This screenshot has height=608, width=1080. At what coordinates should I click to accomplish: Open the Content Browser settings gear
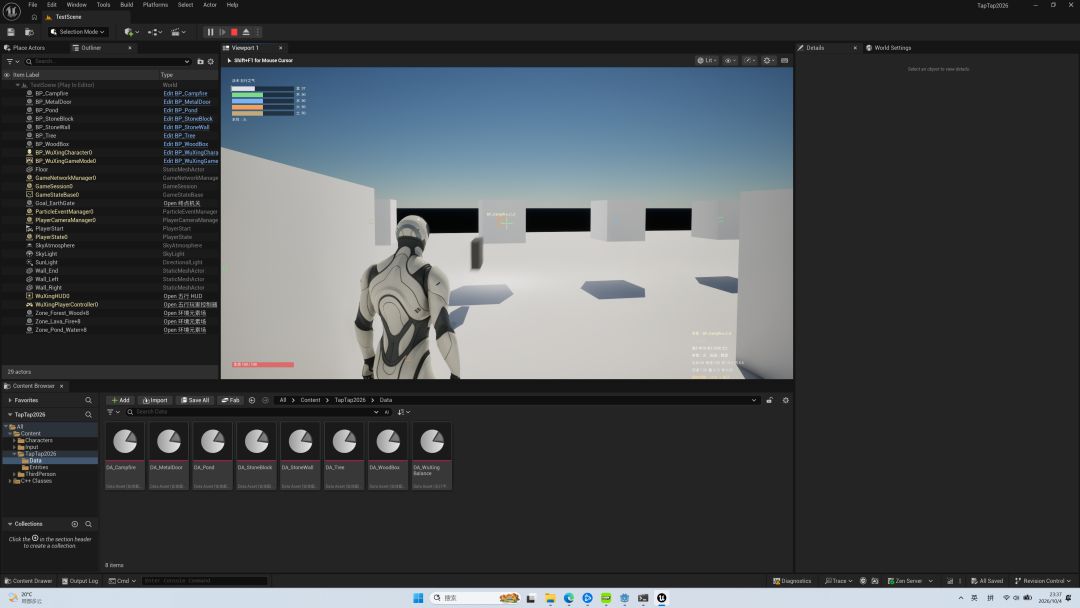pos(785,400)
